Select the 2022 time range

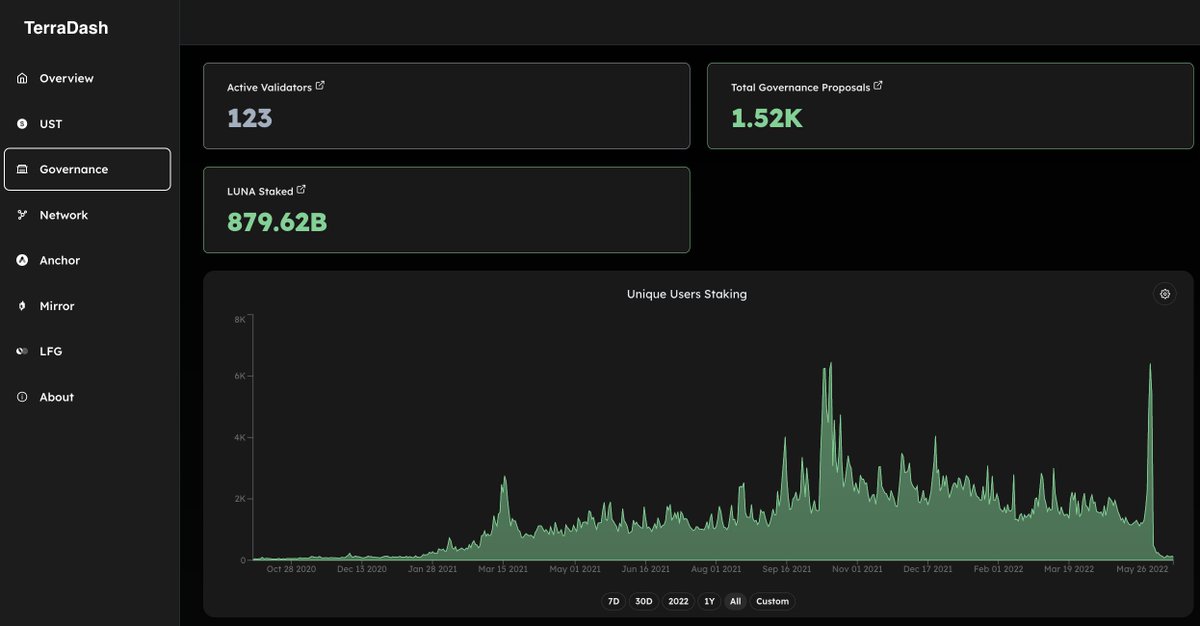[x=678, y=601]
